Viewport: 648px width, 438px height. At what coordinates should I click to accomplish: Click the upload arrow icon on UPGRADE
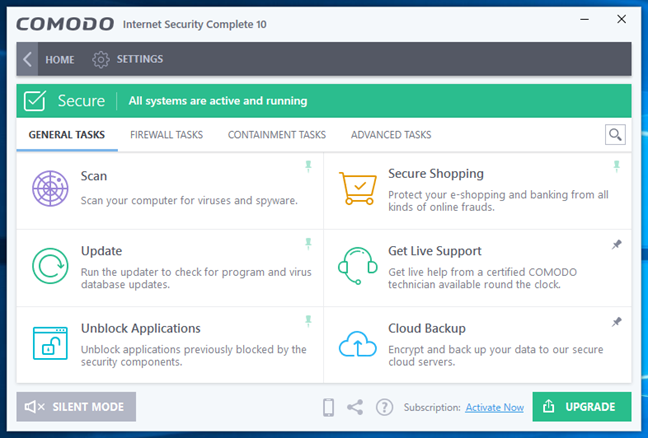click(548, 406)
